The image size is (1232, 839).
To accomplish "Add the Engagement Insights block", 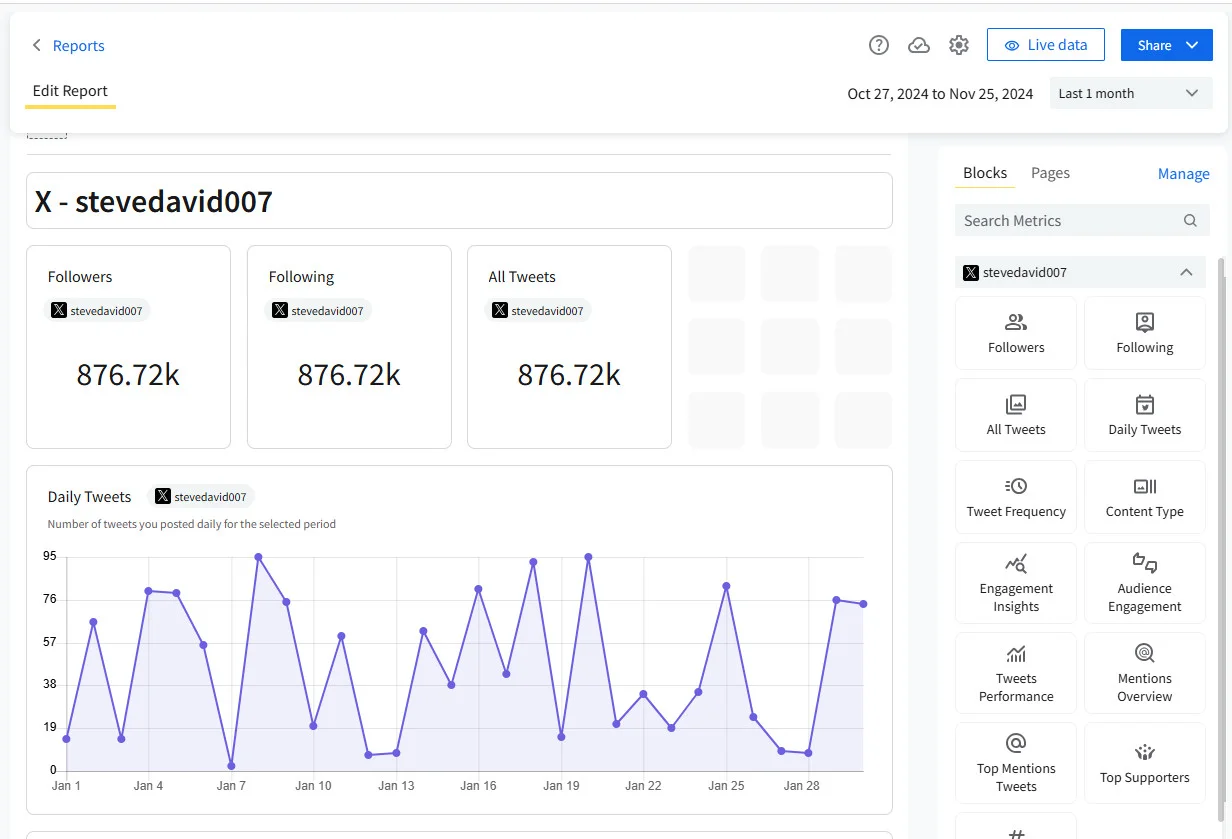I will click(x=1015, y=582).
